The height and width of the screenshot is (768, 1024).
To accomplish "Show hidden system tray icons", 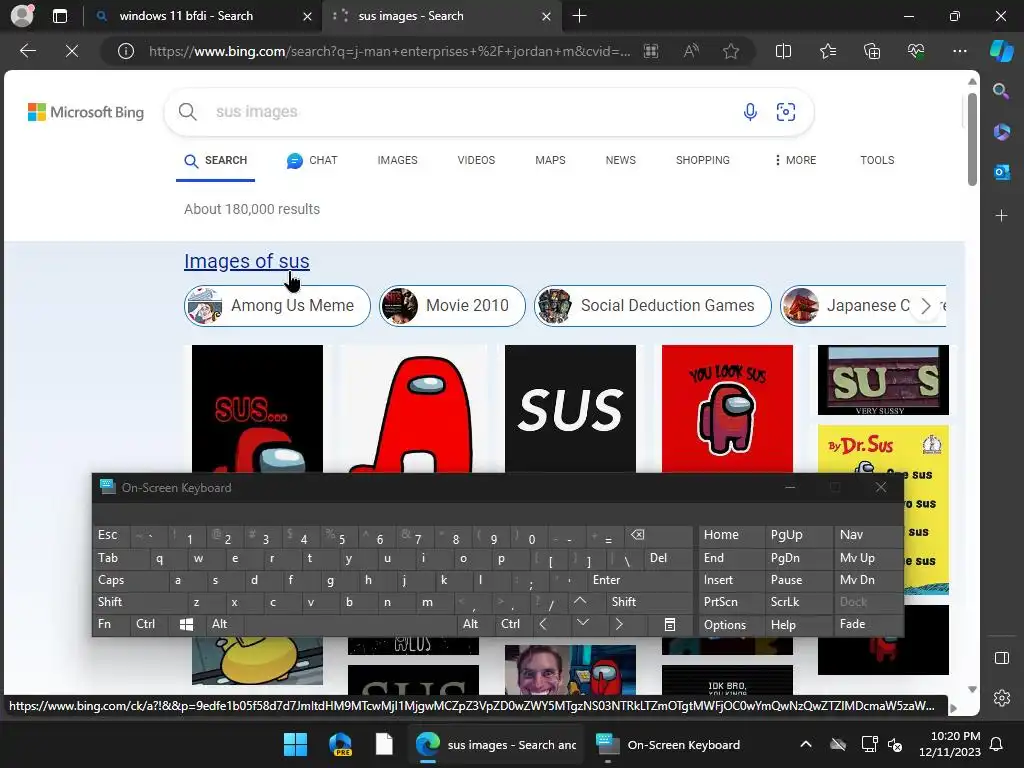I will 806,744.
